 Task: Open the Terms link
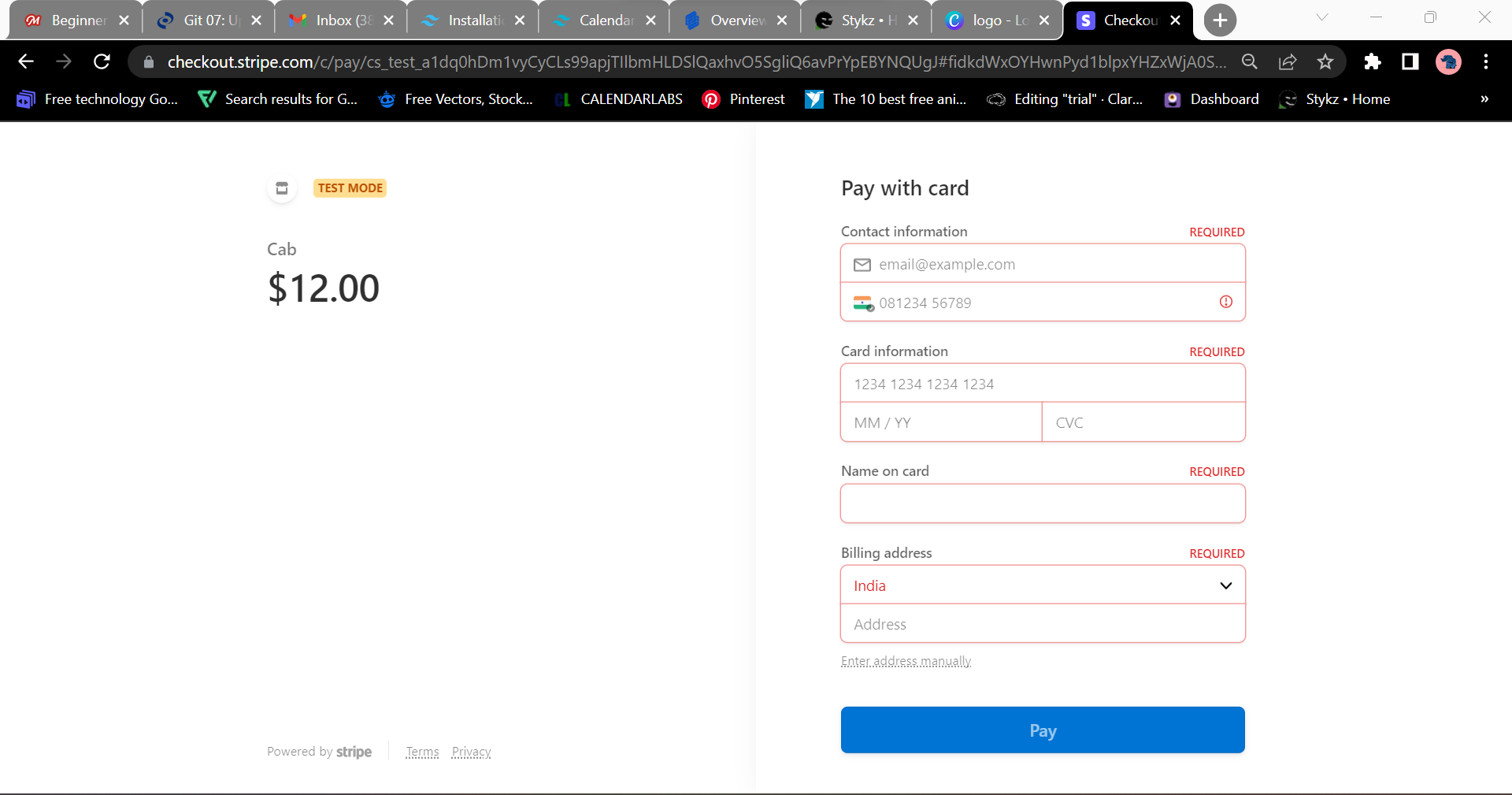tap(422, 752)
